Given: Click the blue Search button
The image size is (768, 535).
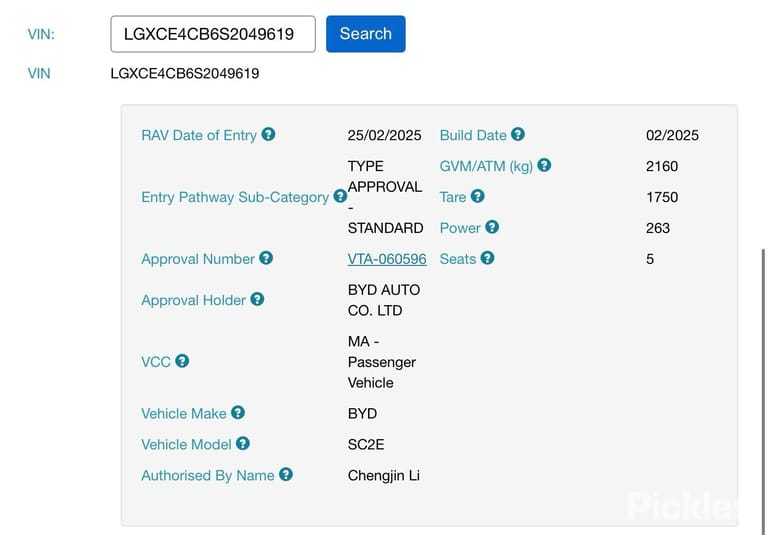Looking at the screenshot, I should point(366,34).
